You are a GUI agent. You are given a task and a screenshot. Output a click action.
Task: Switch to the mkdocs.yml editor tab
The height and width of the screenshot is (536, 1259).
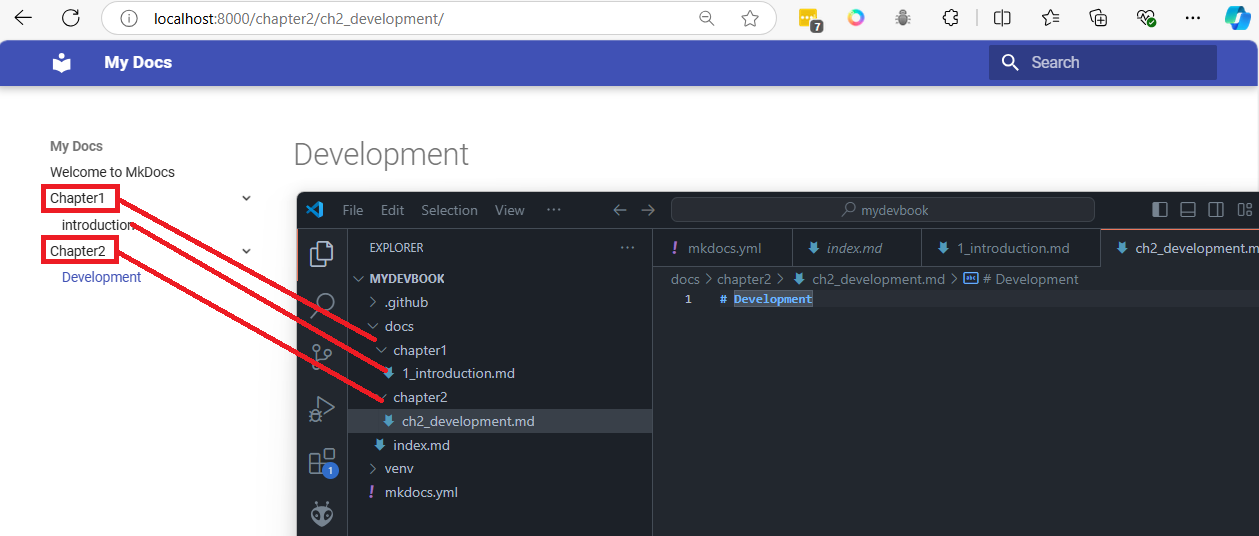click(724, 248)
